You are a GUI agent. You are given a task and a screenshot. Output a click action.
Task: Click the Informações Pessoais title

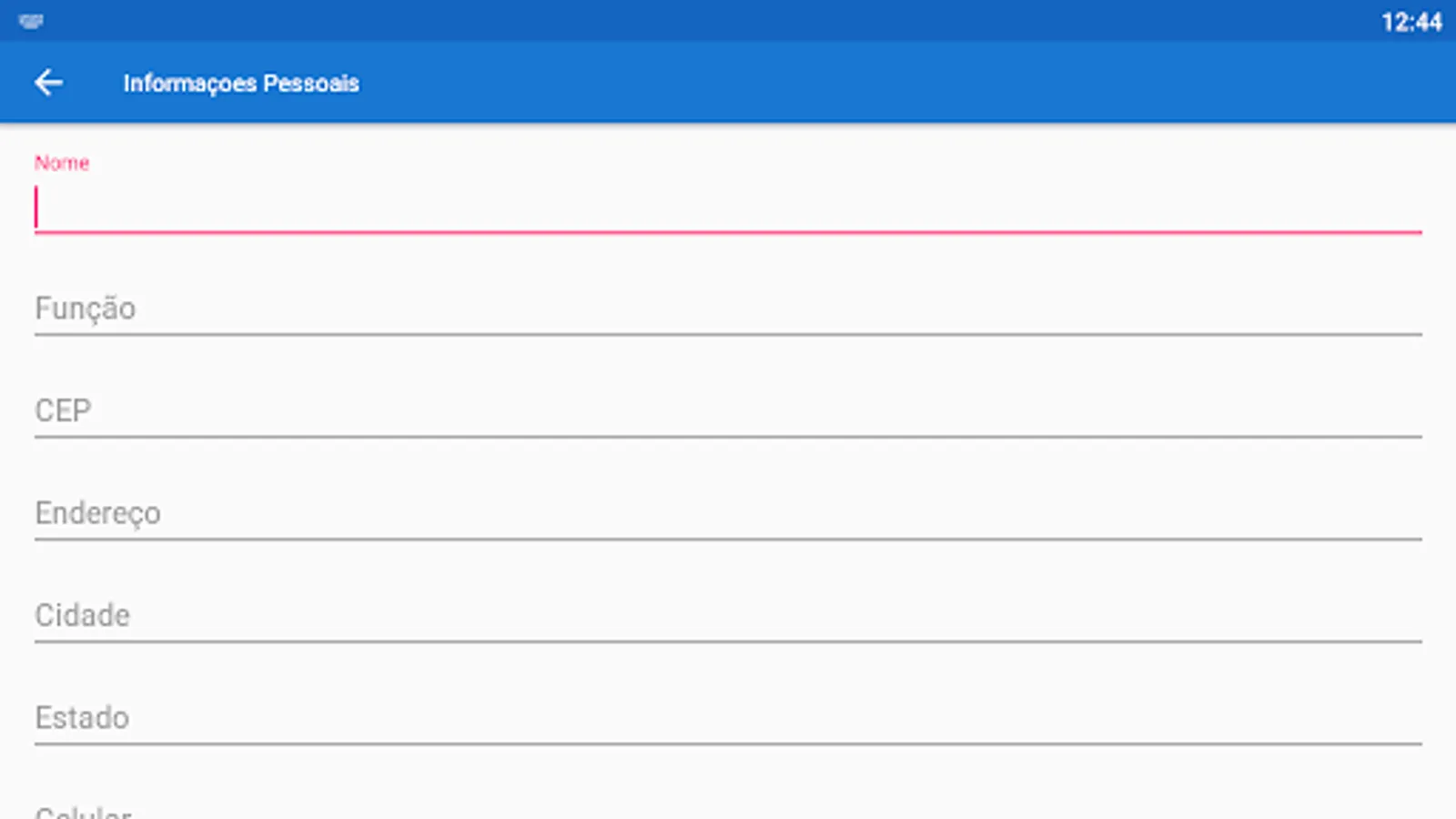[241, 83]
